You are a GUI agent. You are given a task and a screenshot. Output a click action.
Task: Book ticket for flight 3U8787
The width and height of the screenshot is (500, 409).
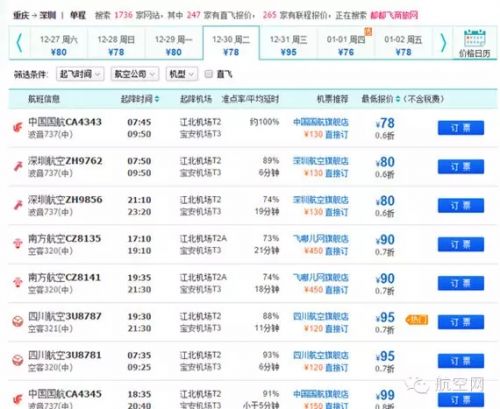pyautogui.click(x=461, y=322)
